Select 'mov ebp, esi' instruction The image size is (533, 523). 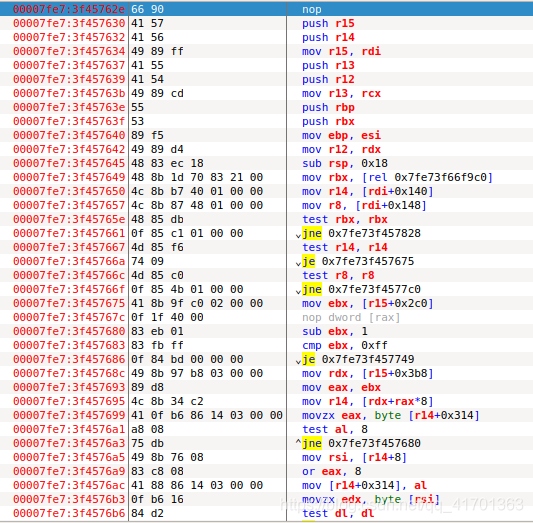pyautogui.click(x=342, y=135)
